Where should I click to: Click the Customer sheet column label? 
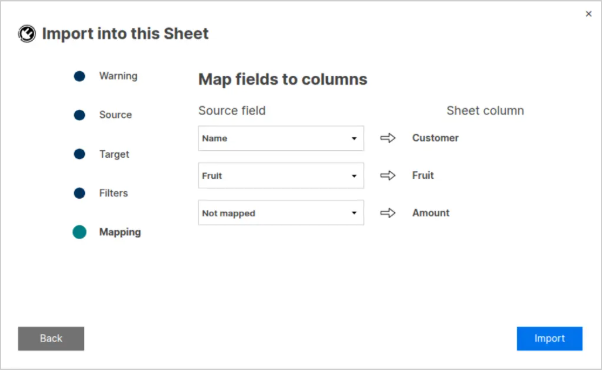[435, 138]
